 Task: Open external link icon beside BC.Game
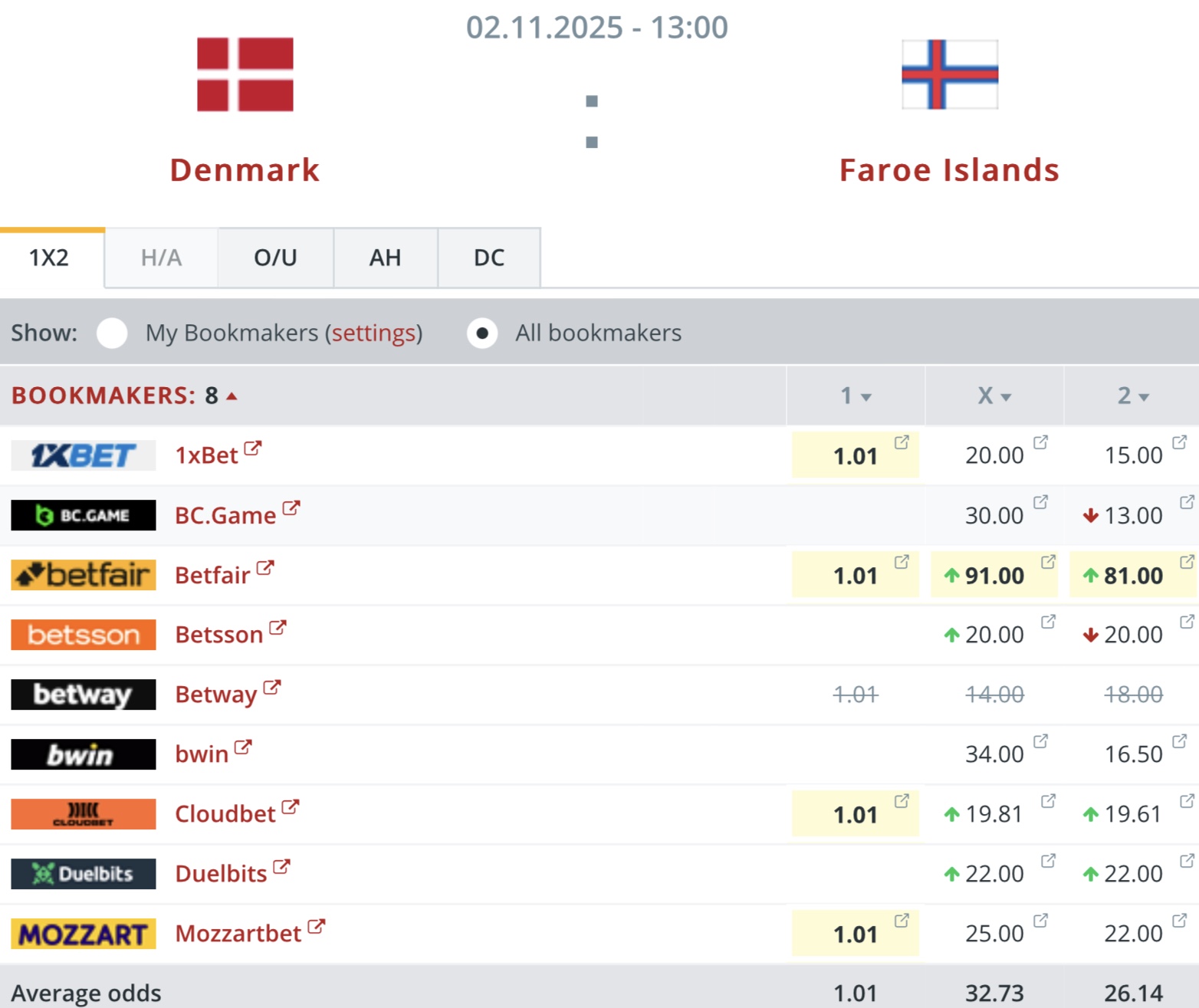291,507
